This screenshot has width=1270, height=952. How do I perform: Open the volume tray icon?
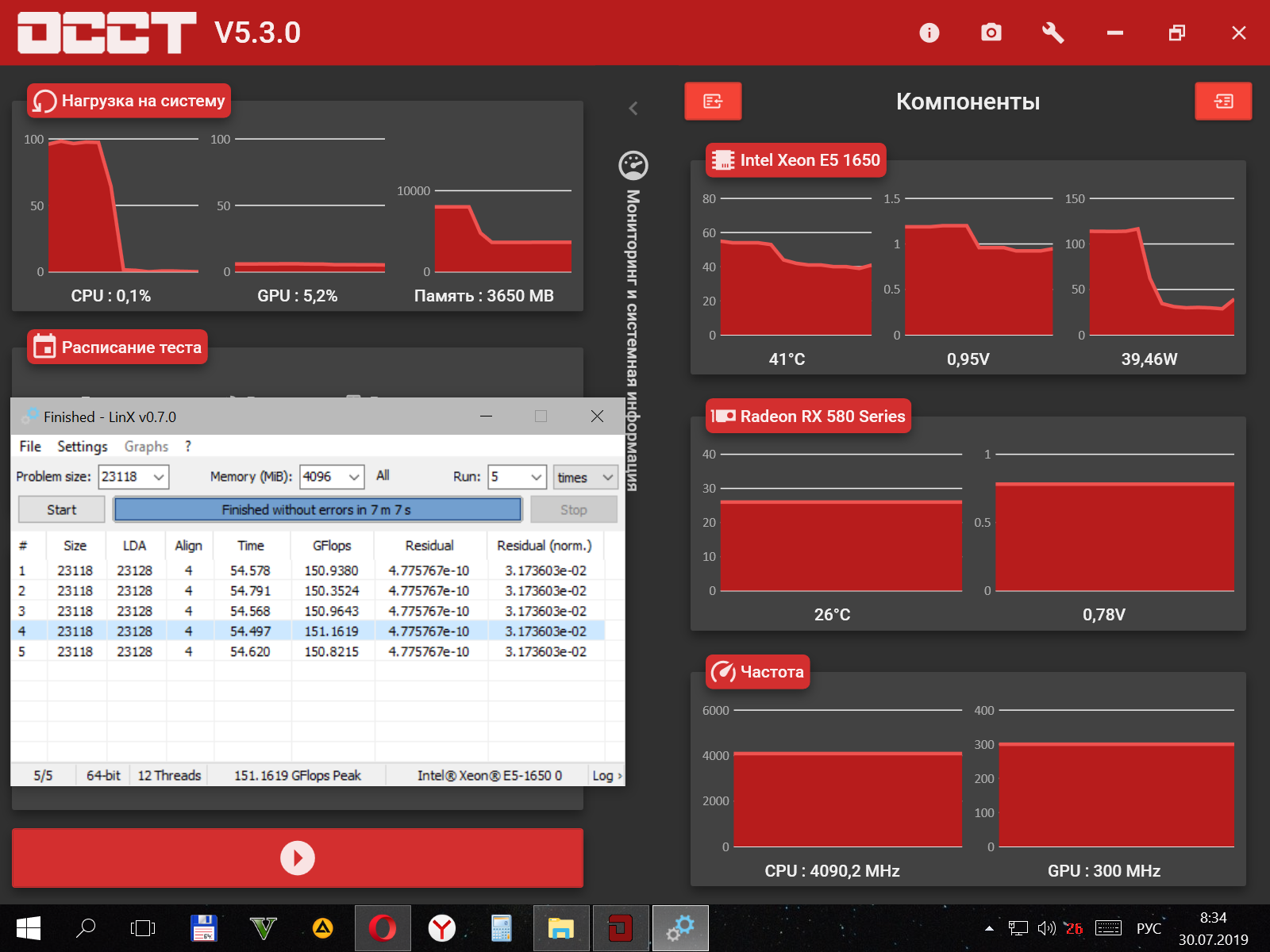pos(1047,928)
